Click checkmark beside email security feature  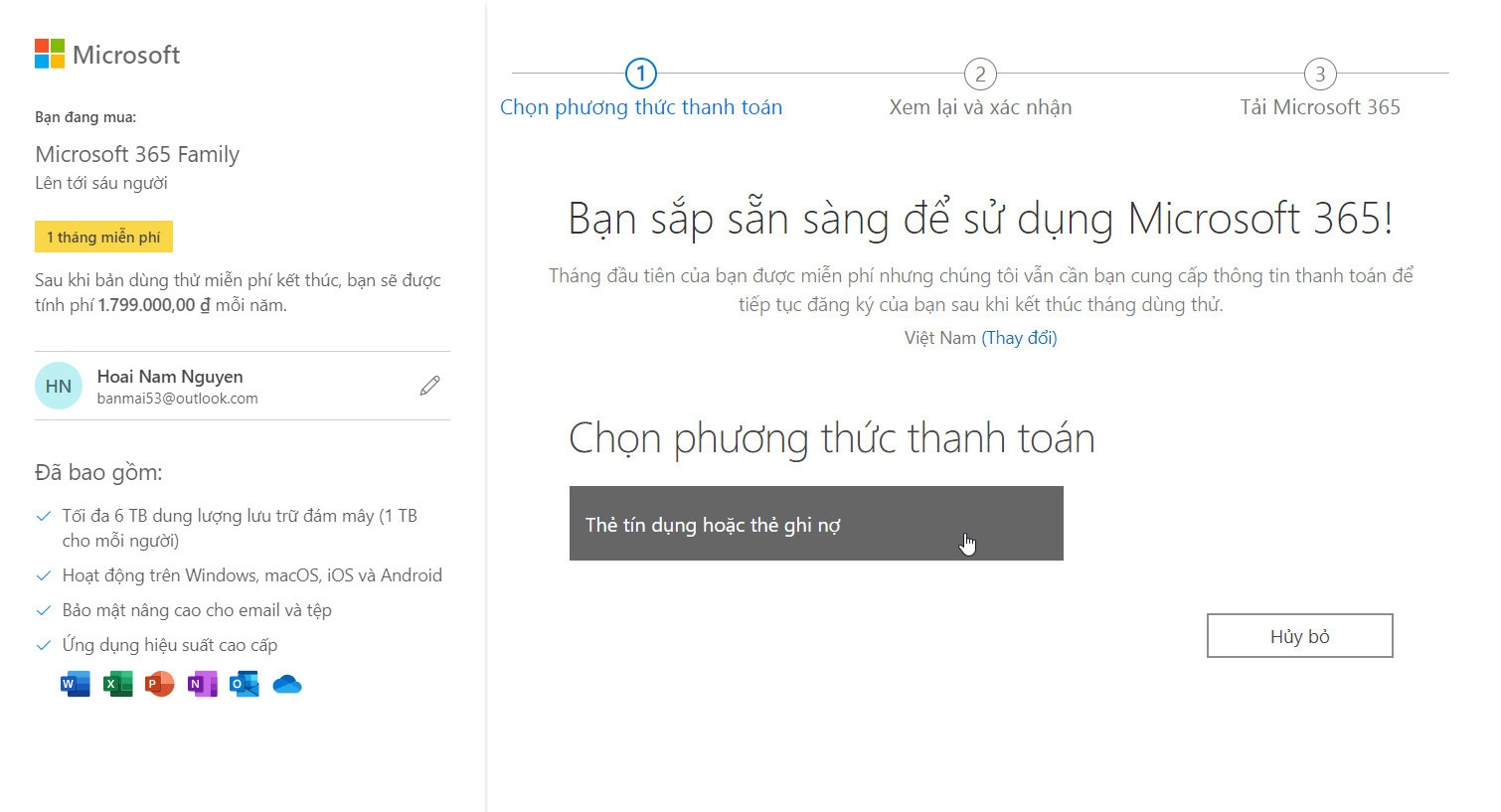tap(44, 610)
